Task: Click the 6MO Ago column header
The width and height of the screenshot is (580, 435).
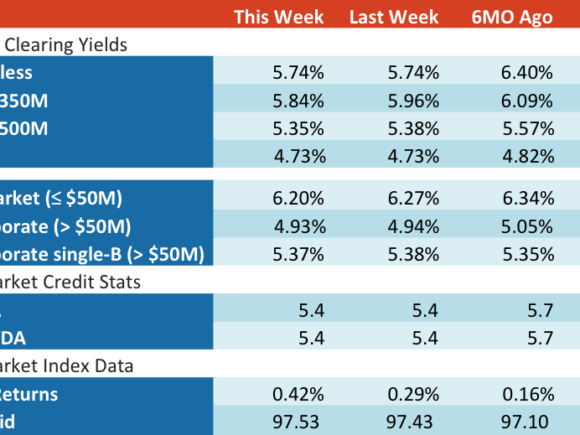Action: click(x=512, y=17)
